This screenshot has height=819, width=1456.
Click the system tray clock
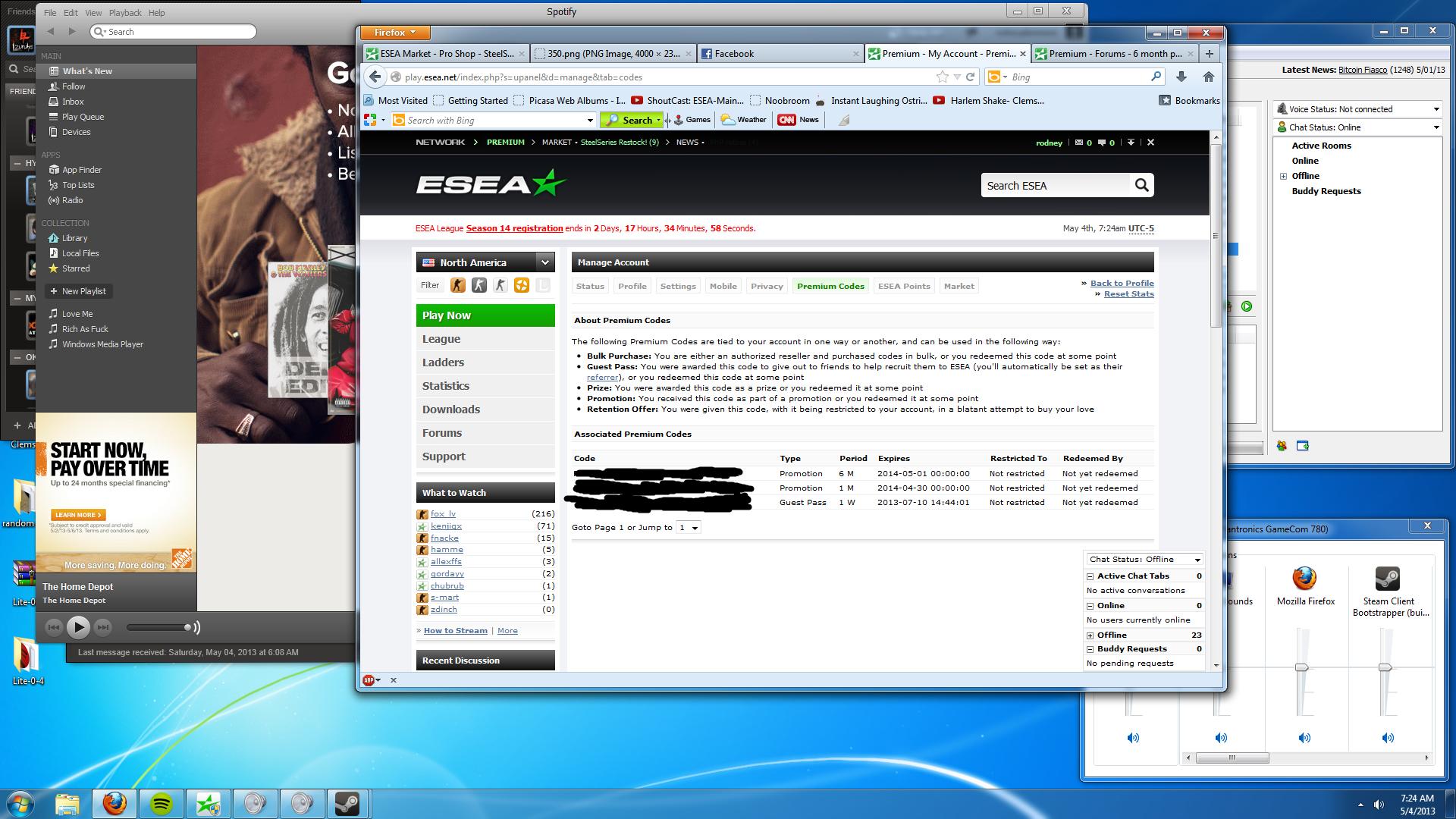pyautogui.click(x=1417, y=804)
